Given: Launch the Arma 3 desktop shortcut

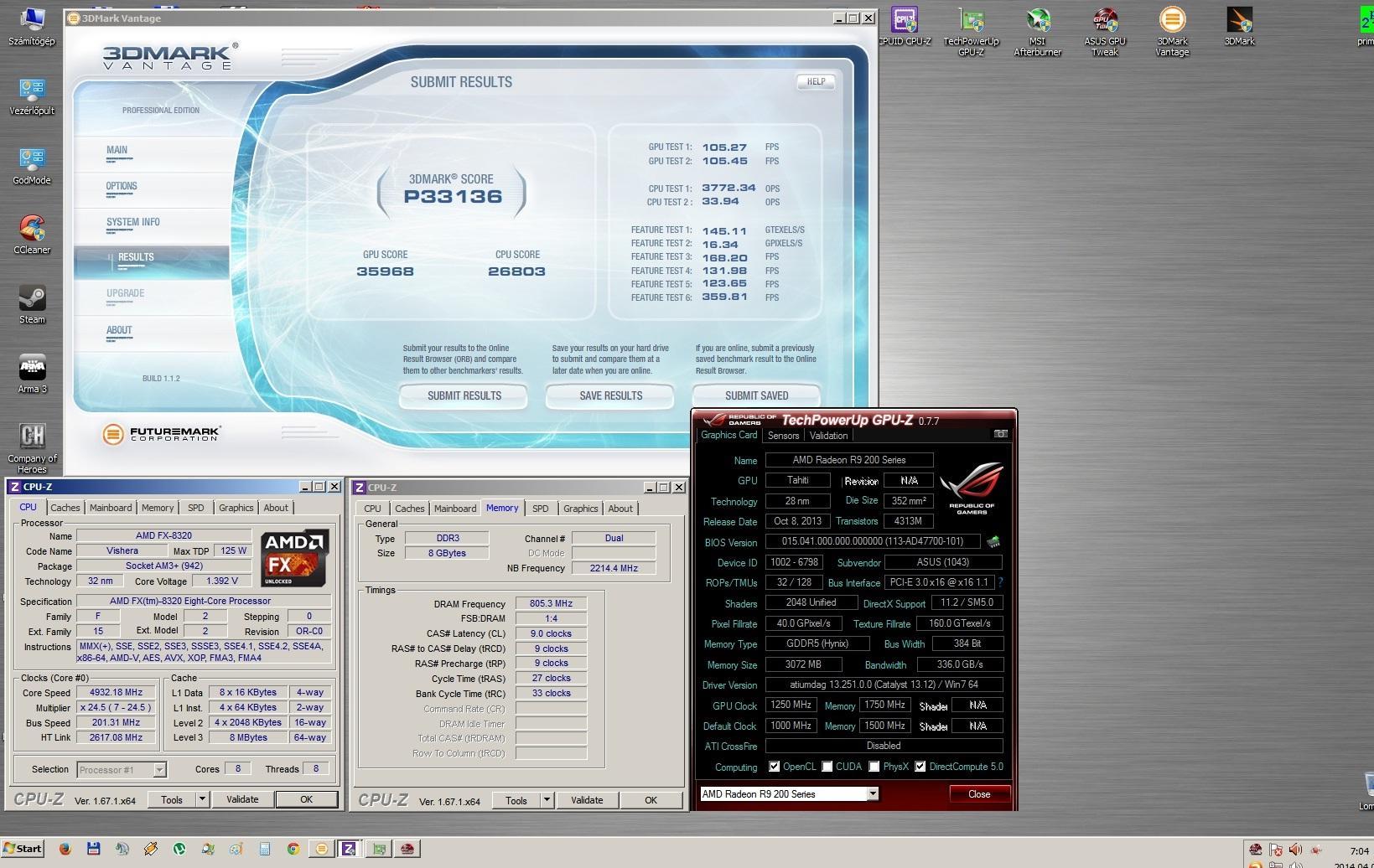Looking at the screenshot, I should pos(32,375).
